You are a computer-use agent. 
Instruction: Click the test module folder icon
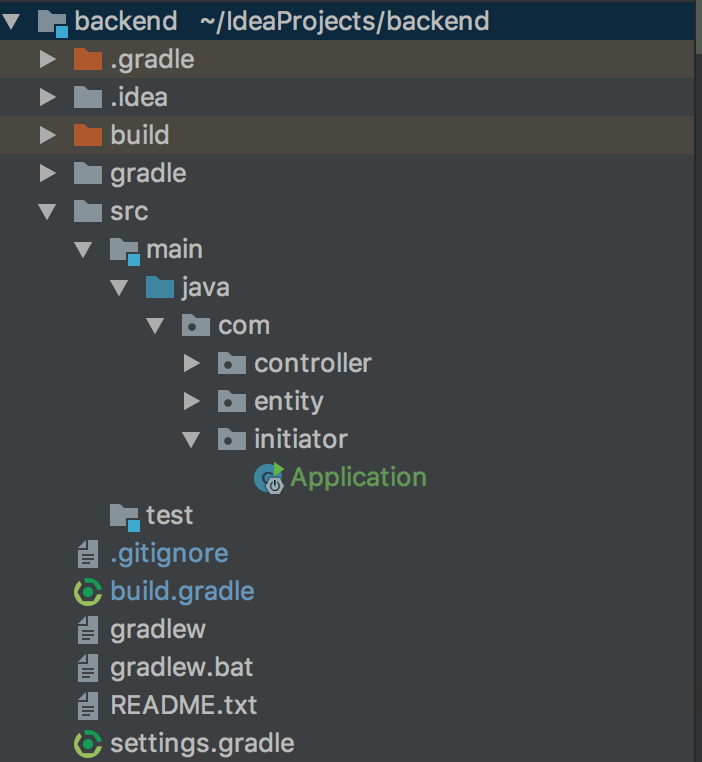click(x=125, y=516)
